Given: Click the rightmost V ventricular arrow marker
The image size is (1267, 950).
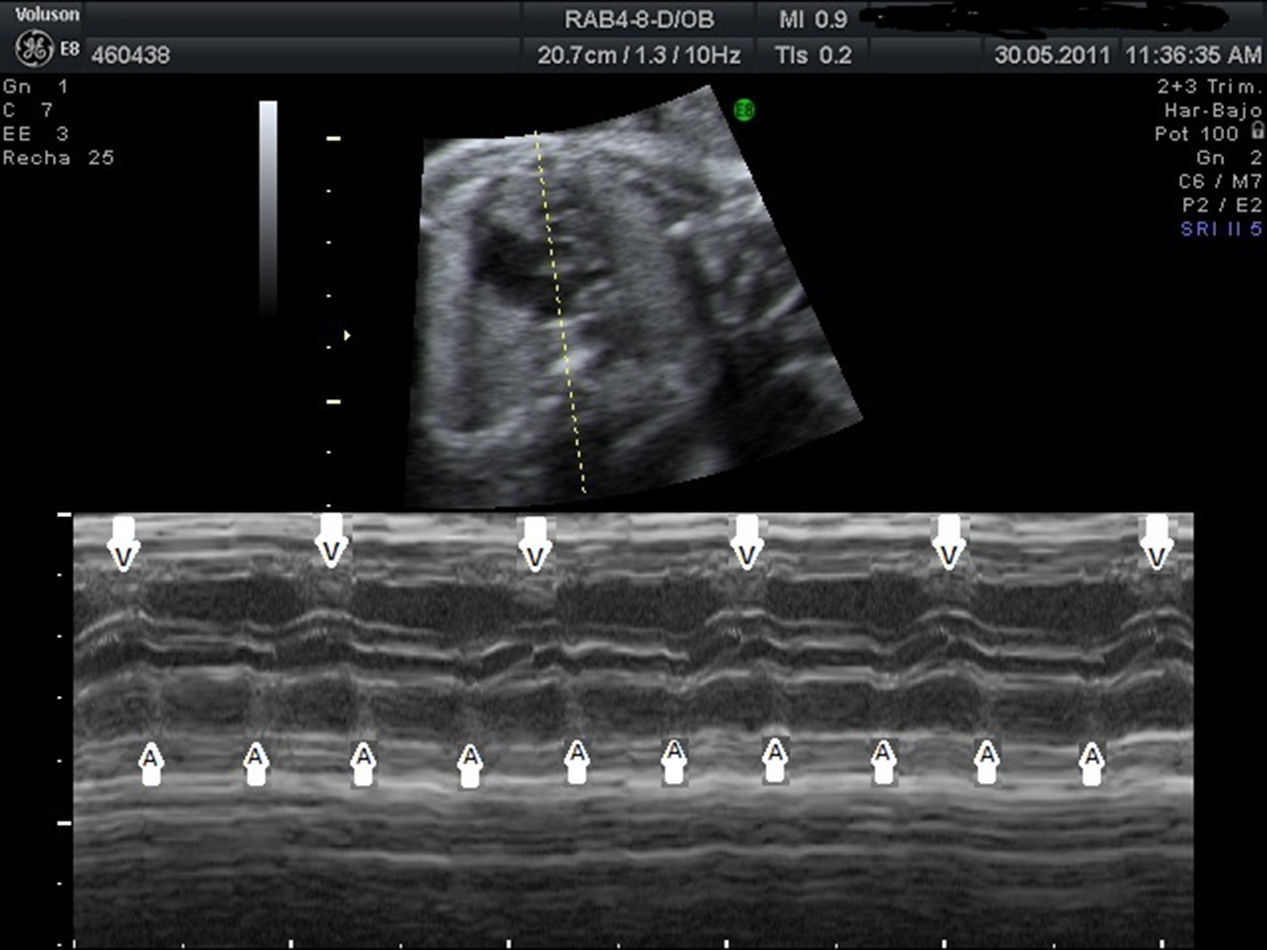Looking at the screenshot, I should [1157, 543].
